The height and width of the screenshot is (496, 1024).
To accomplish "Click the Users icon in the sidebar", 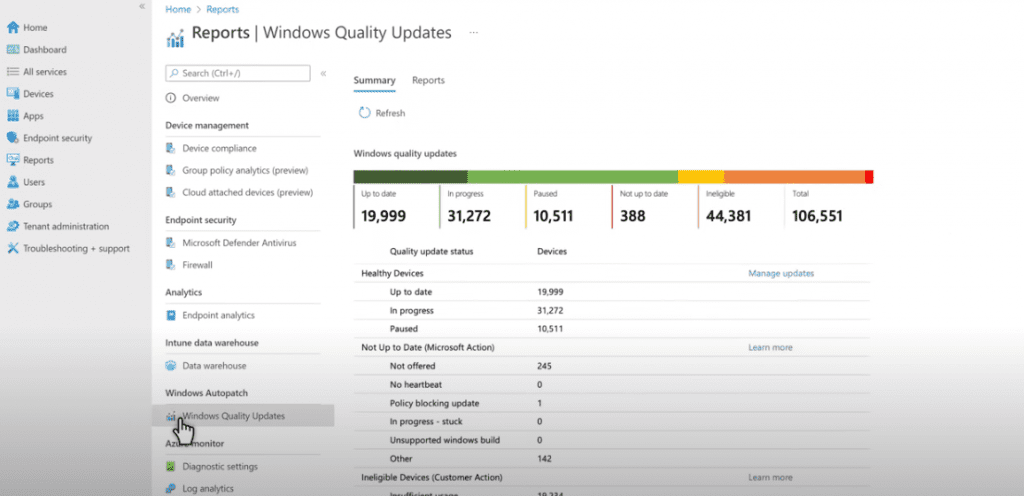I will [x=12, y=182].
